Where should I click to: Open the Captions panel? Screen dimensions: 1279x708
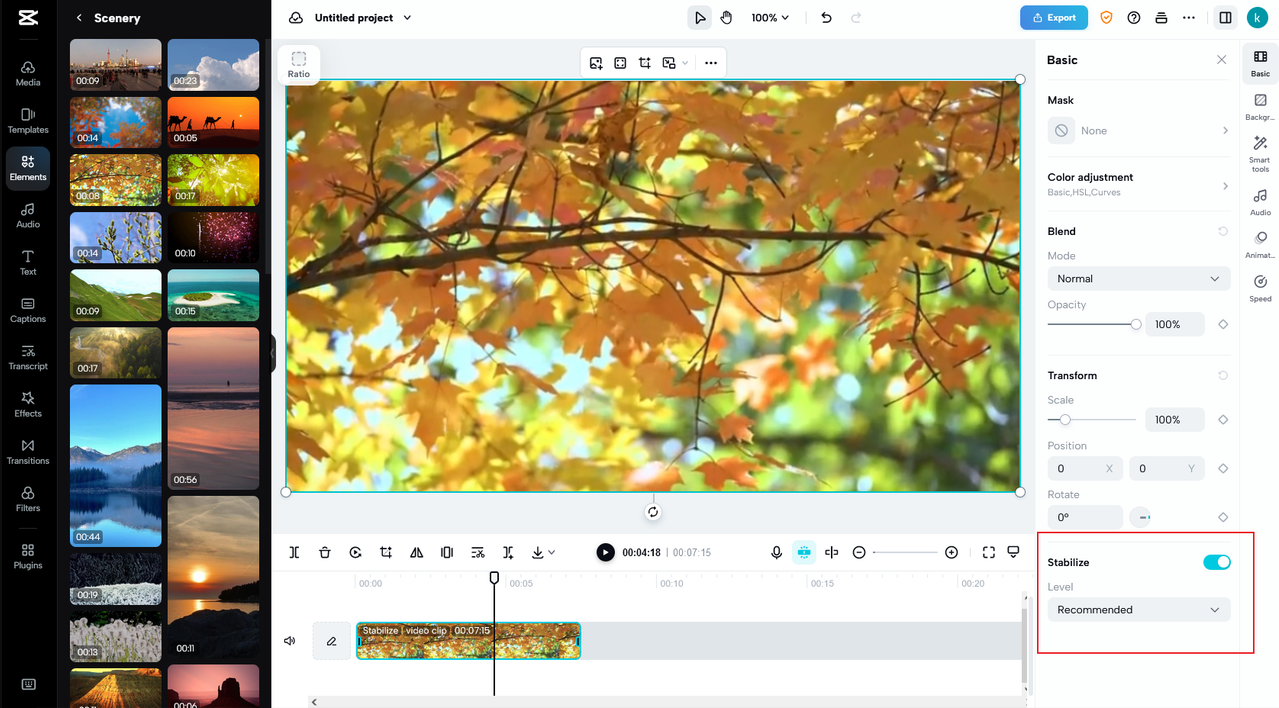pyautogui.click(x=28, y=310)
